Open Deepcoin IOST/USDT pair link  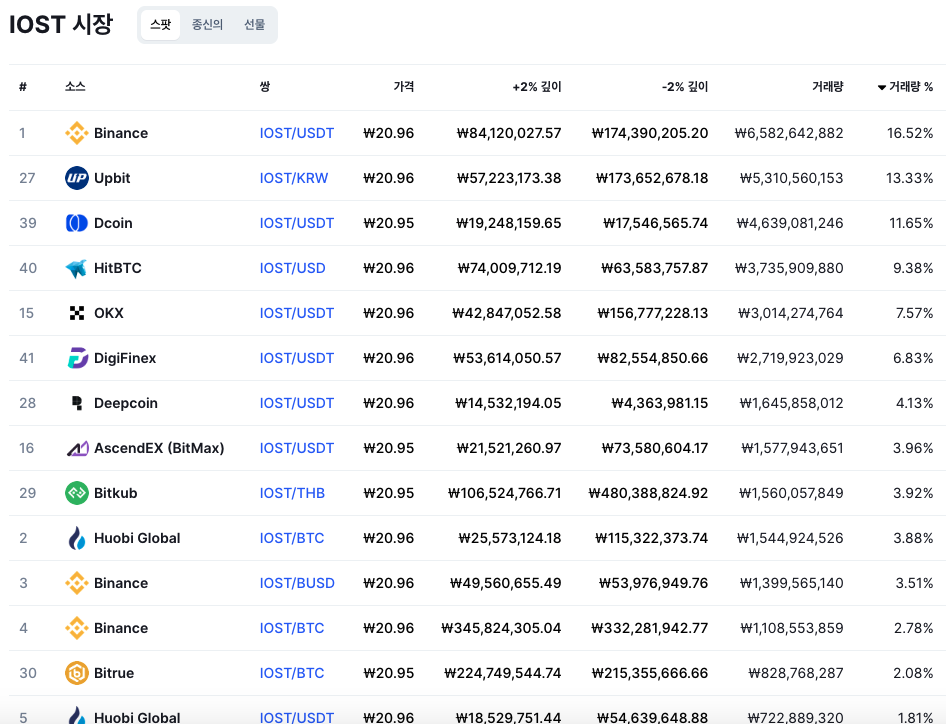[297, 403]
